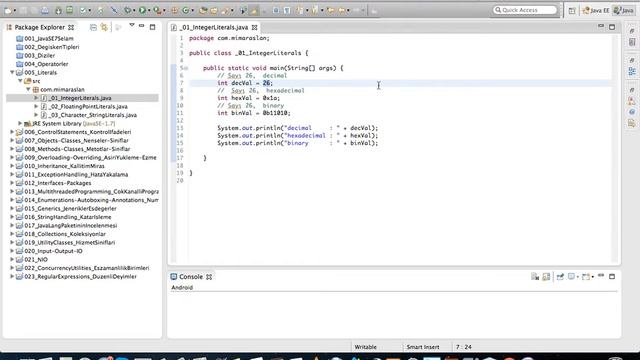Click the Toggle Mark Occurrences highlighter icon
The height and width of the screenshot is (360, 640).
click(x=254, y=10)
